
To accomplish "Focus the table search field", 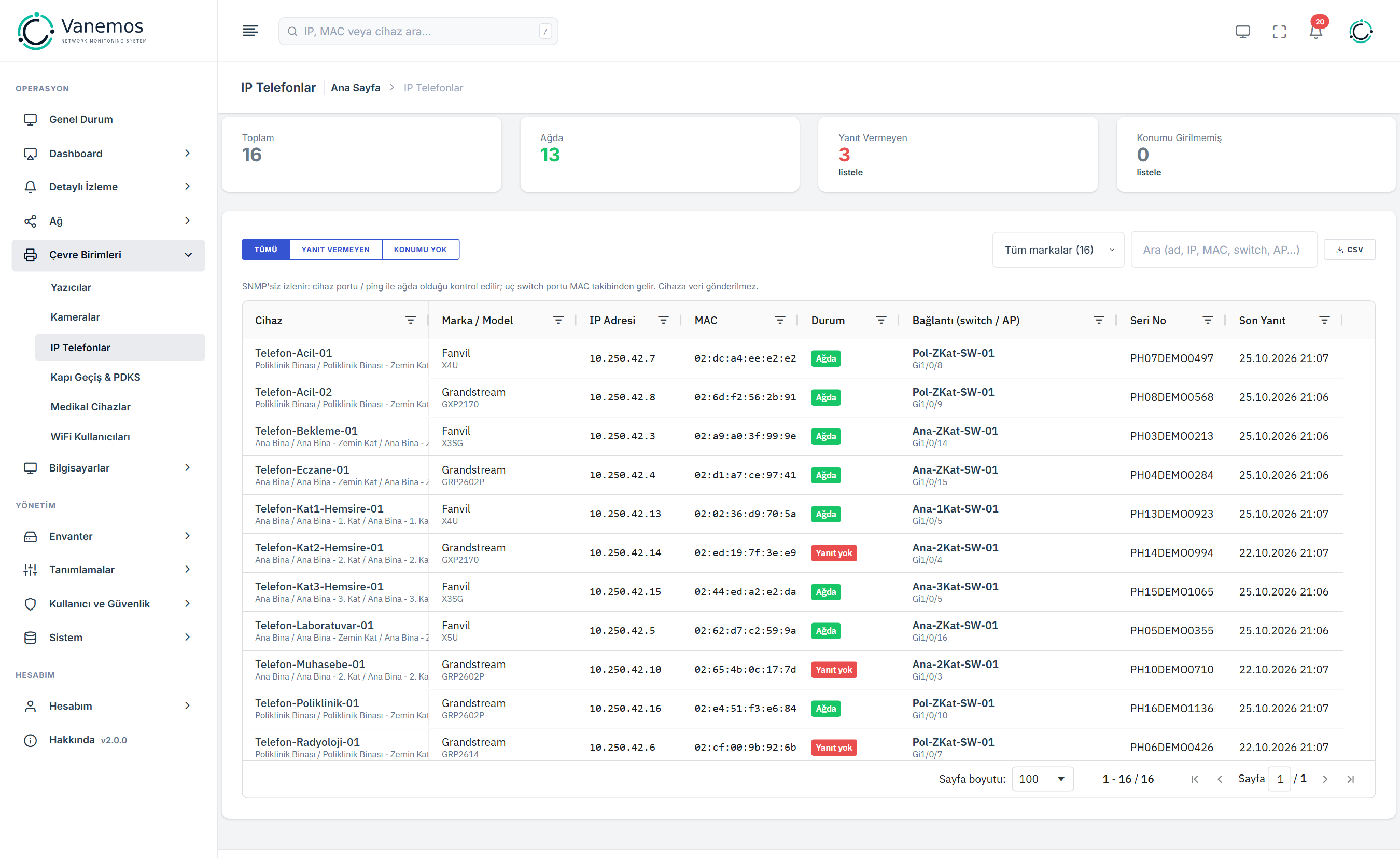I will pyautogui.click(x=1223, y=250).
